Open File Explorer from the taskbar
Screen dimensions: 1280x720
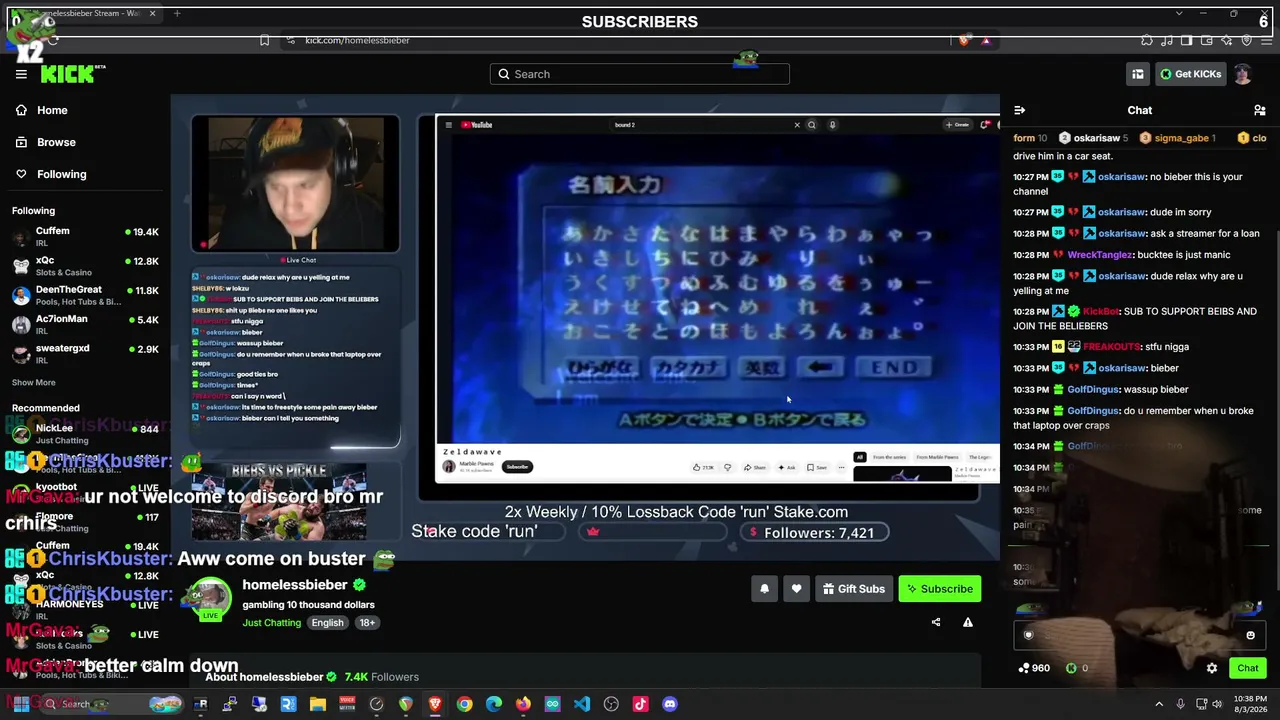click(317, 704)
